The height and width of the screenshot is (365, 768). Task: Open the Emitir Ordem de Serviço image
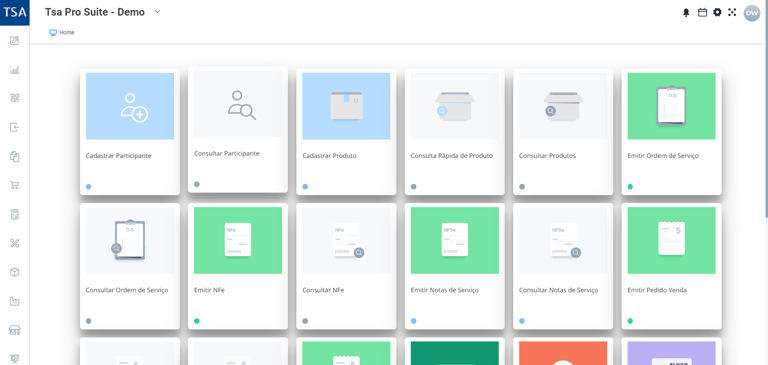tap(672, 106)
